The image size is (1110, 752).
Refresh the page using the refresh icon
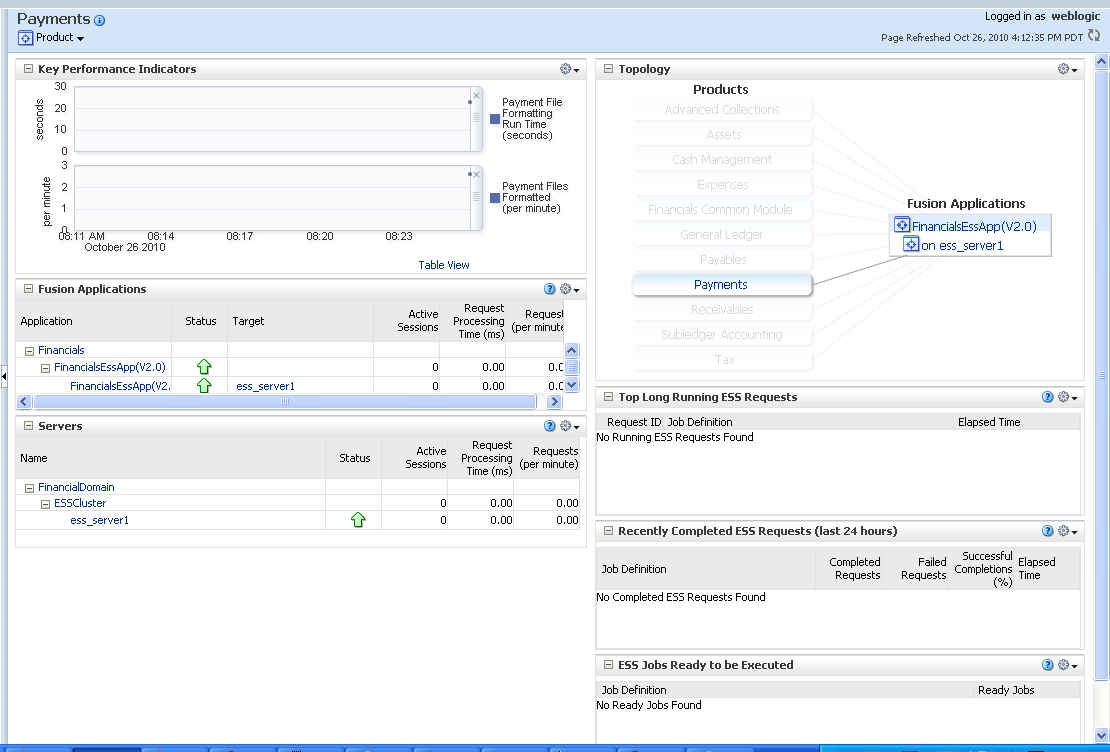pos(1094,35)
